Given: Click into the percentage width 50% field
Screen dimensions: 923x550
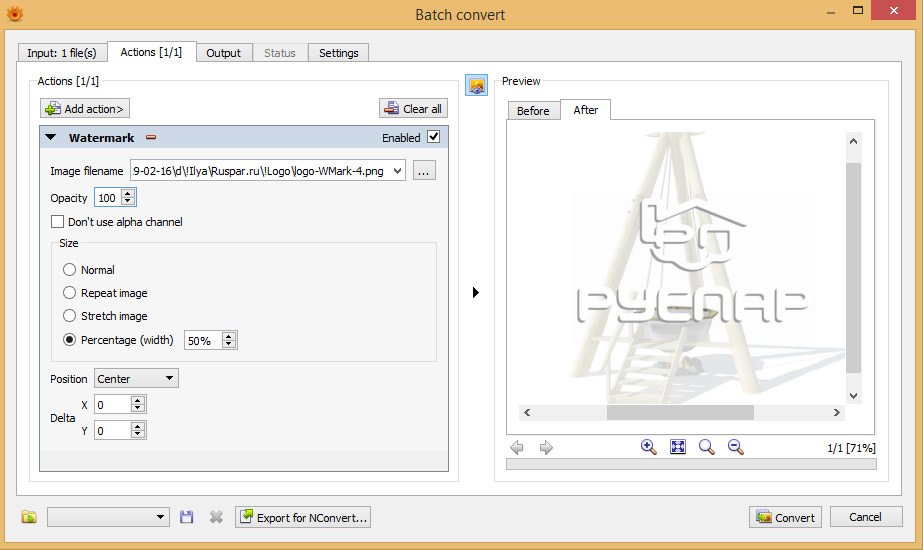Looking at the screenshot, I should pyautogui.click(x=203, y=340).
